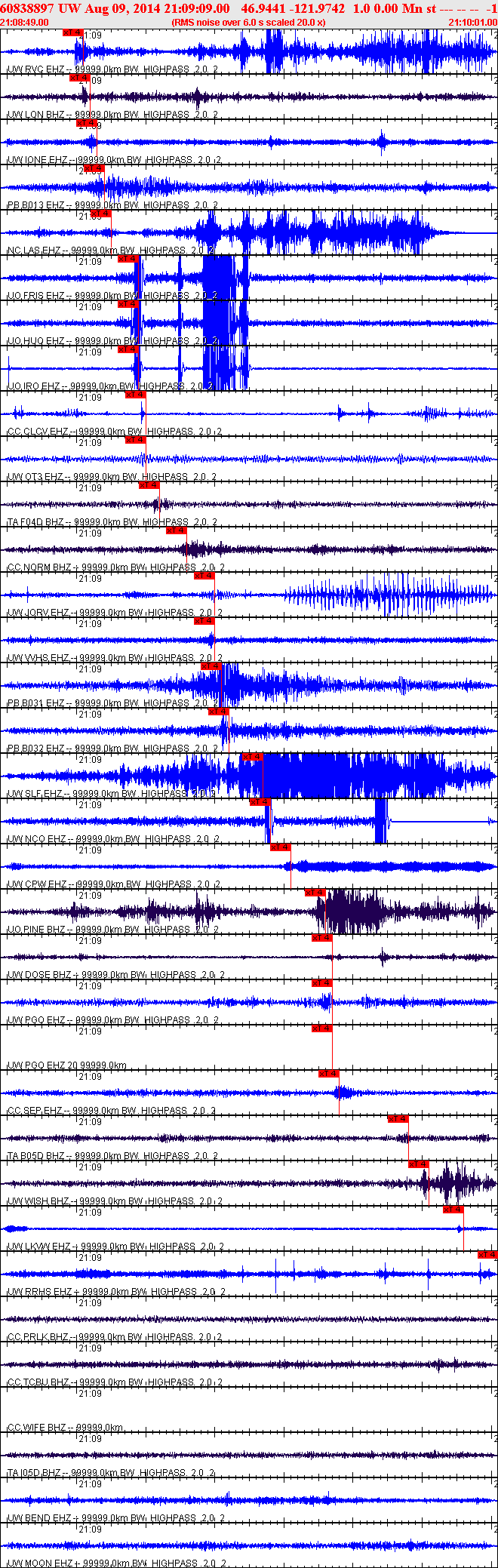Select the UW CPW EHZ trace label
This screenshot has width=498, height=1568.
coord(114,884)
